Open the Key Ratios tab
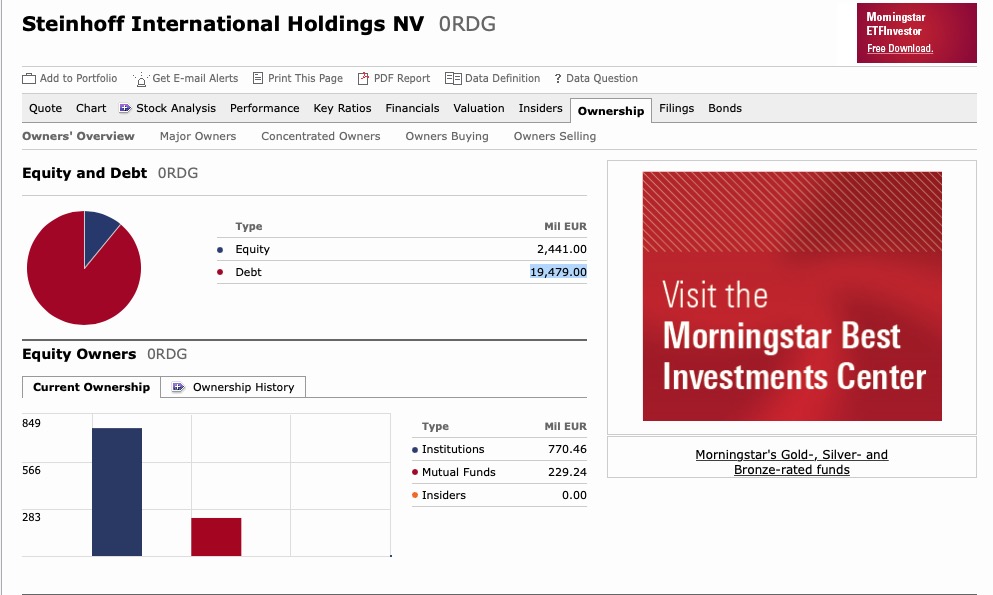 342,108
